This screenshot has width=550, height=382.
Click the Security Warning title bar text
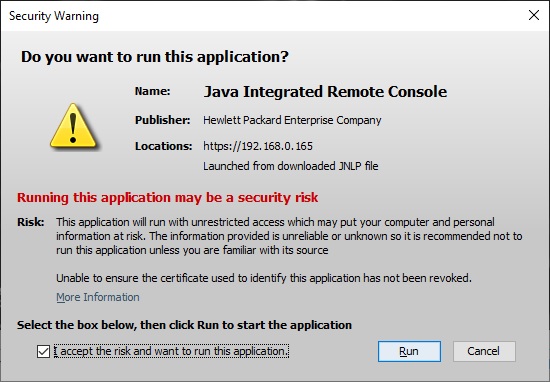pos(54,16)
